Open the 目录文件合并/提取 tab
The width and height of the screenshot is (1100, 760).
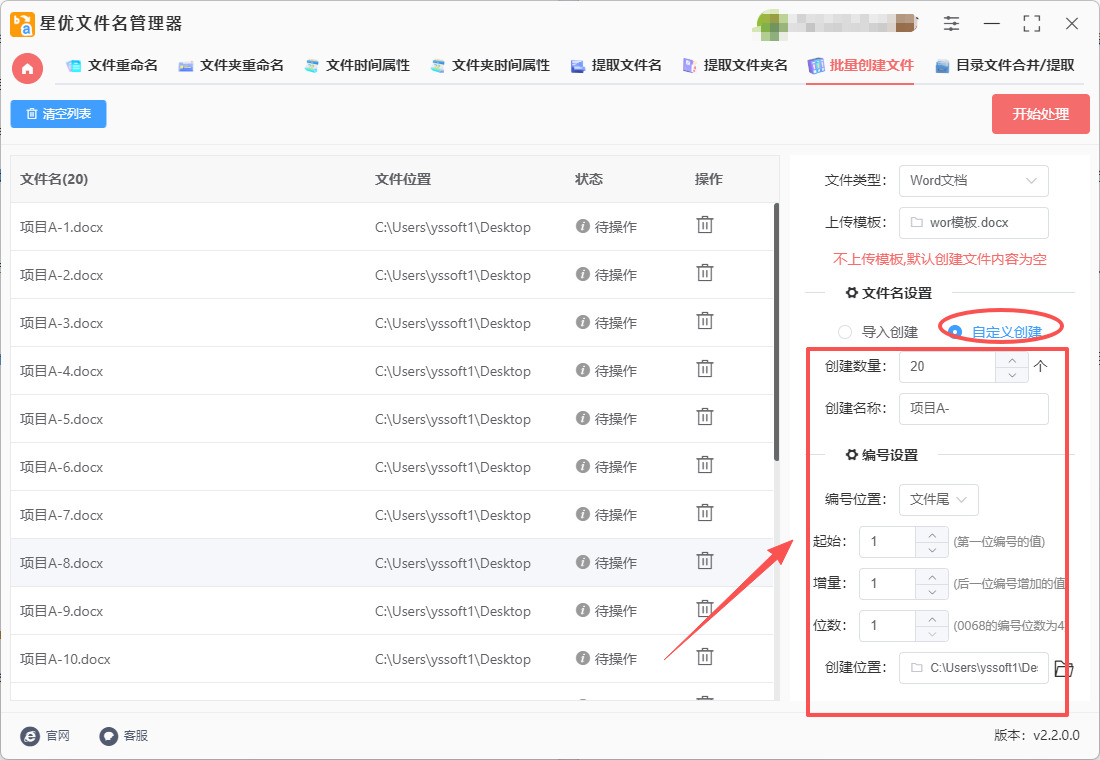(1005, 66)
